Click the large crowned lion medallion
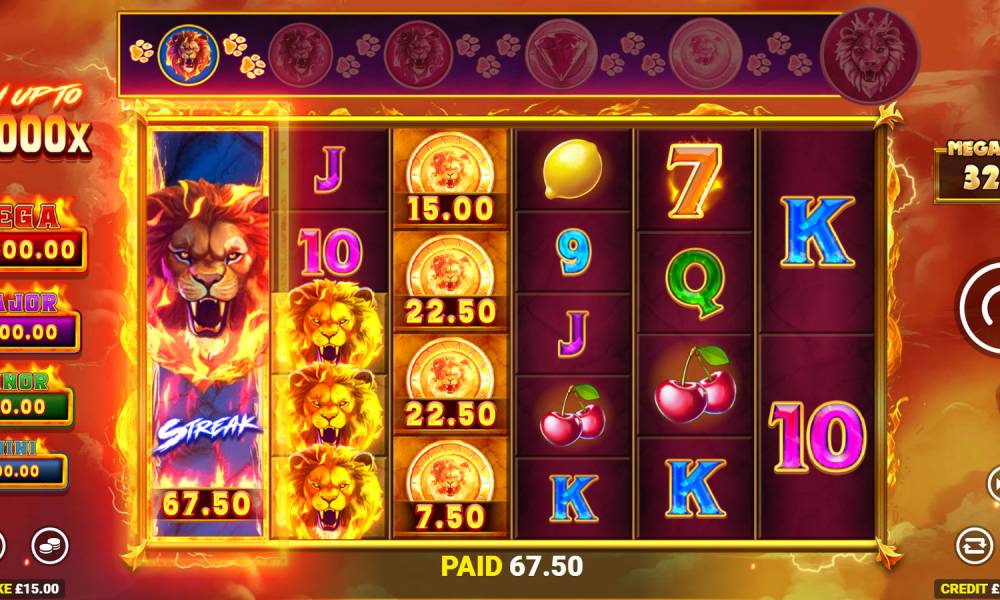 (870, 54)
